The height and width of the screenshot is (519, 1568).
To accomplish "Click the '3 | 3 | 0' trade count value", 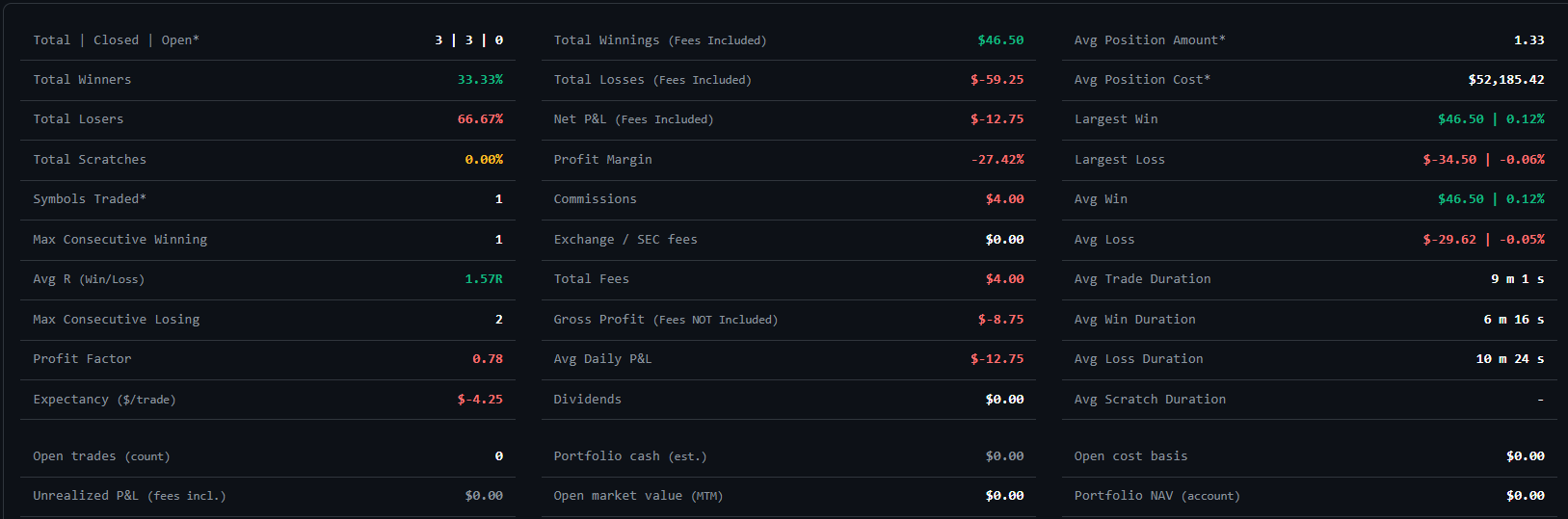I will tap(468, 40).
